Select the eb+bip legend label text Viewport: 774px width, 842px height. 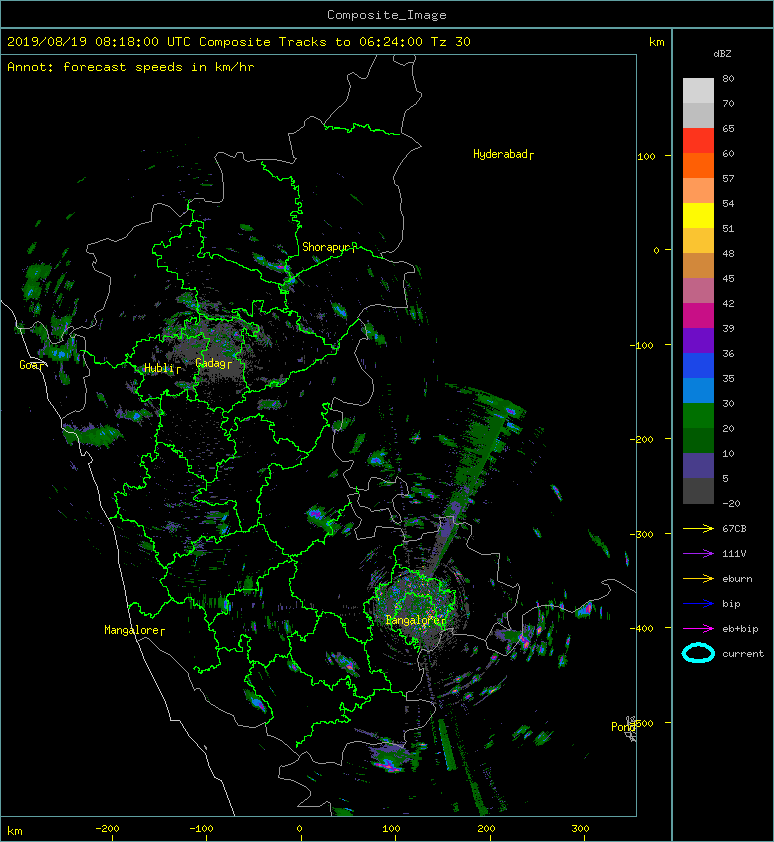pos(740,629)
